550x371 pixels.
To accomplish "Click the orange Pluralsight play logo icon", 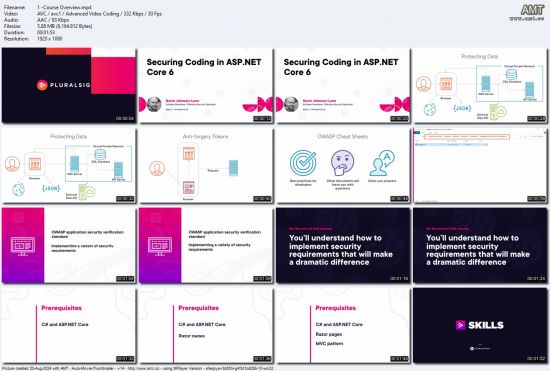I will click(x=42, y=85).
